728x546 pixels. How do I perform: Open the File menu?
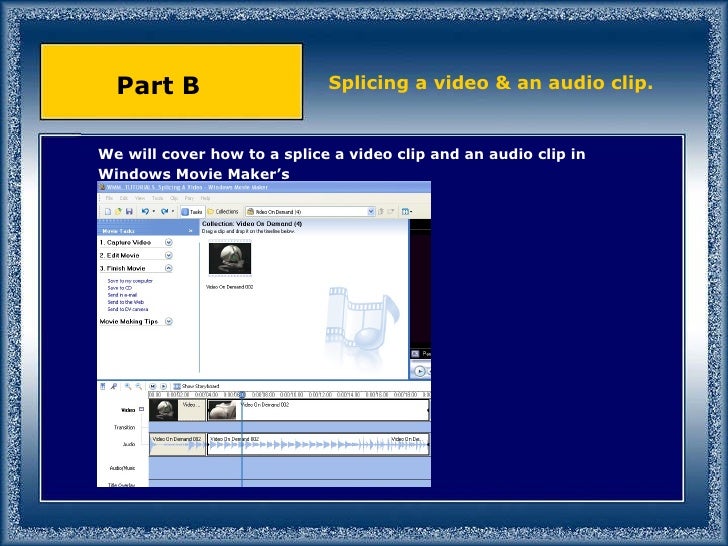click(110, 198)
